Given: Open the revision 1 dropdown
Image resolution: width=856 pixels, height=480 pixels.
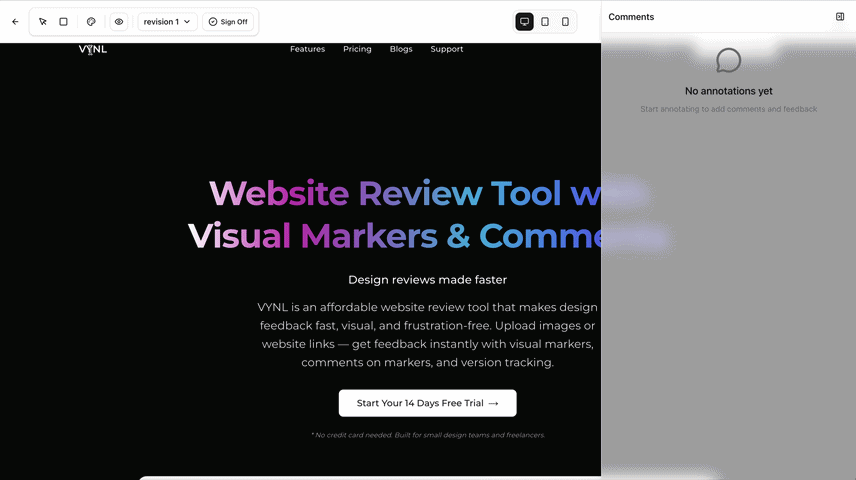Looking at the screenshot, I should click(167, 22).
